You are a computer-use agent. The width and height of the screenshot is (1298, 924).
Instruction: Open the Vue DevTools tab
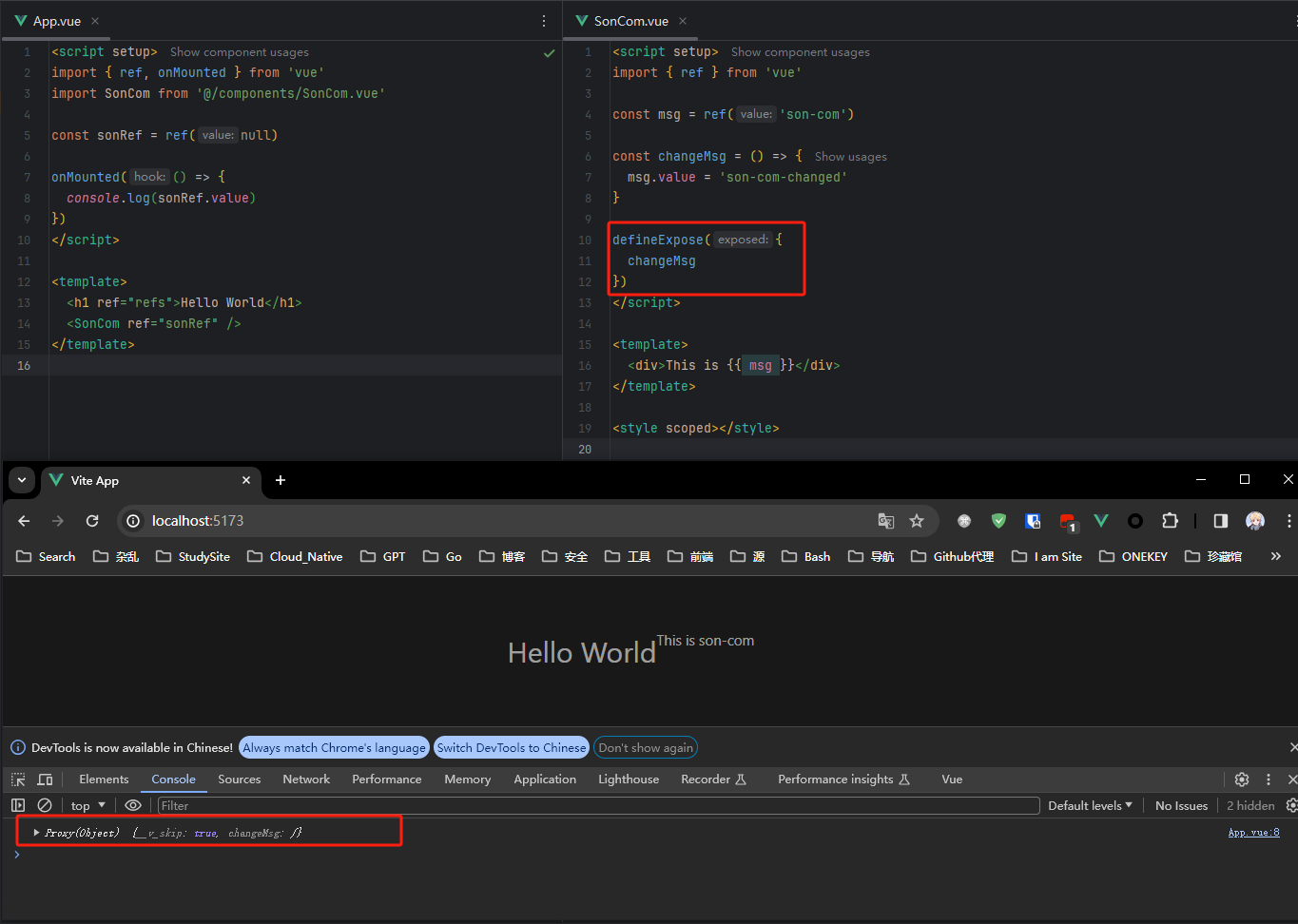tap(952, 780)
